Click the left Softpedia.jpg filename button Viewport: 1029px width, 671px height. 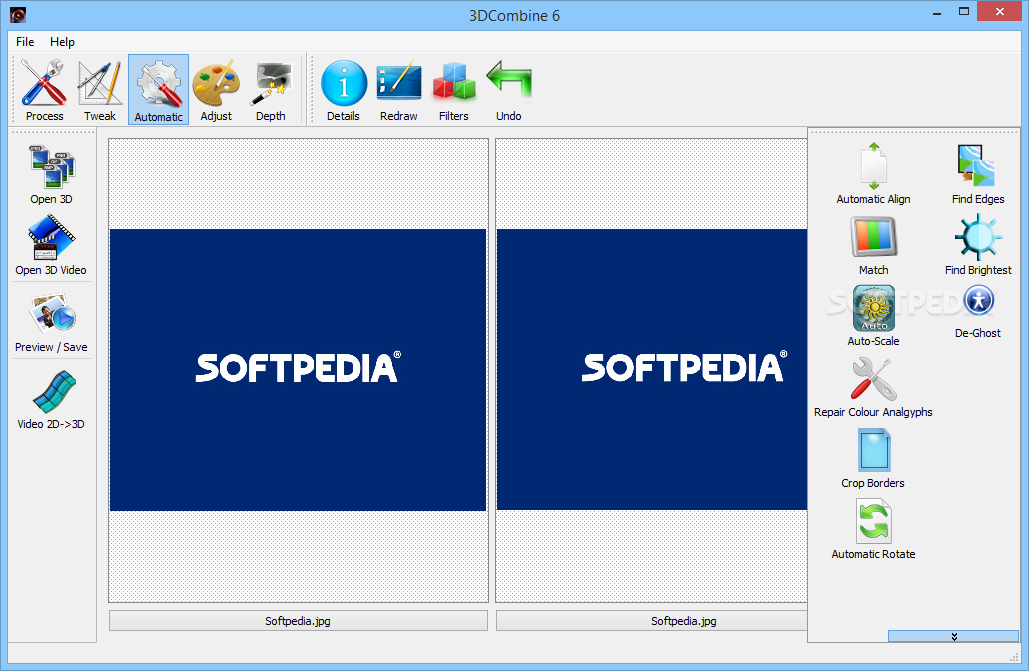coord(298,620)
